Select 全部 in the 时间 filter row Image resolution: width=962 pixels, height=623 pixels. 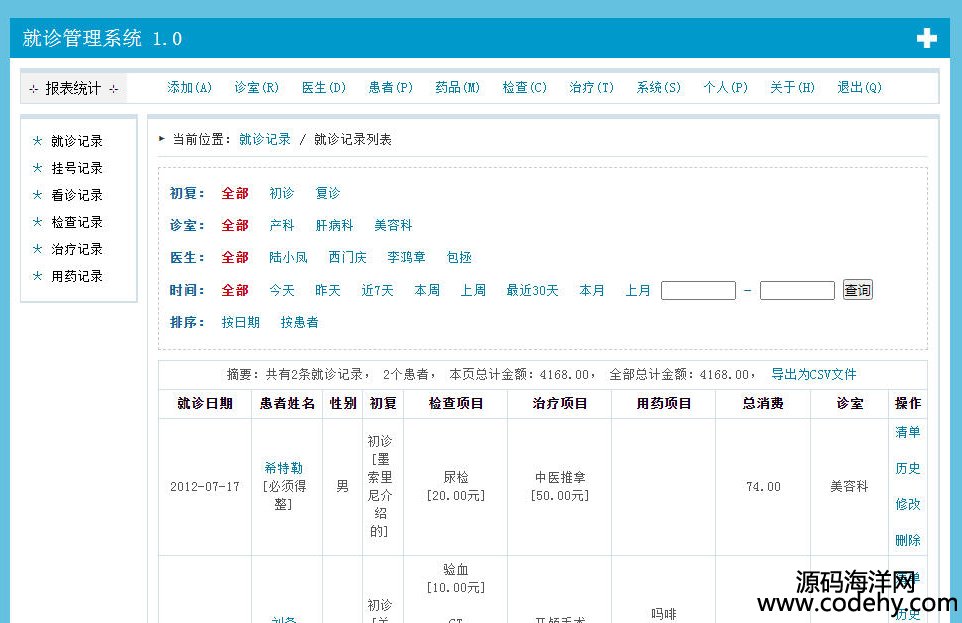tap(235, 290)
